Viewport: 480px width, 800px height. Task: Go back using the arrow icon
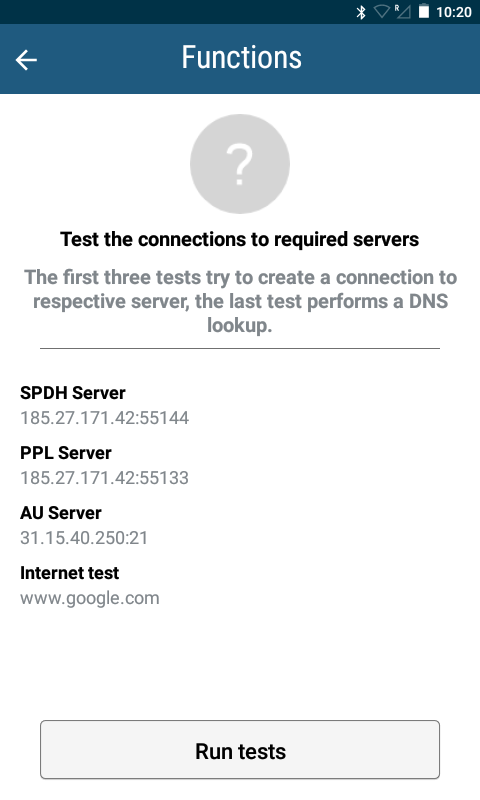coord(26,60)
